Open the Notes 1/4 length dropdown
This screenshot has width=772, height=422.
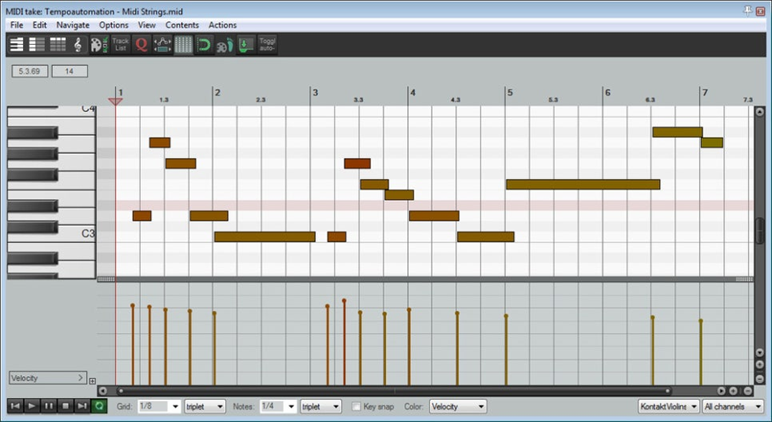(278, 406)
